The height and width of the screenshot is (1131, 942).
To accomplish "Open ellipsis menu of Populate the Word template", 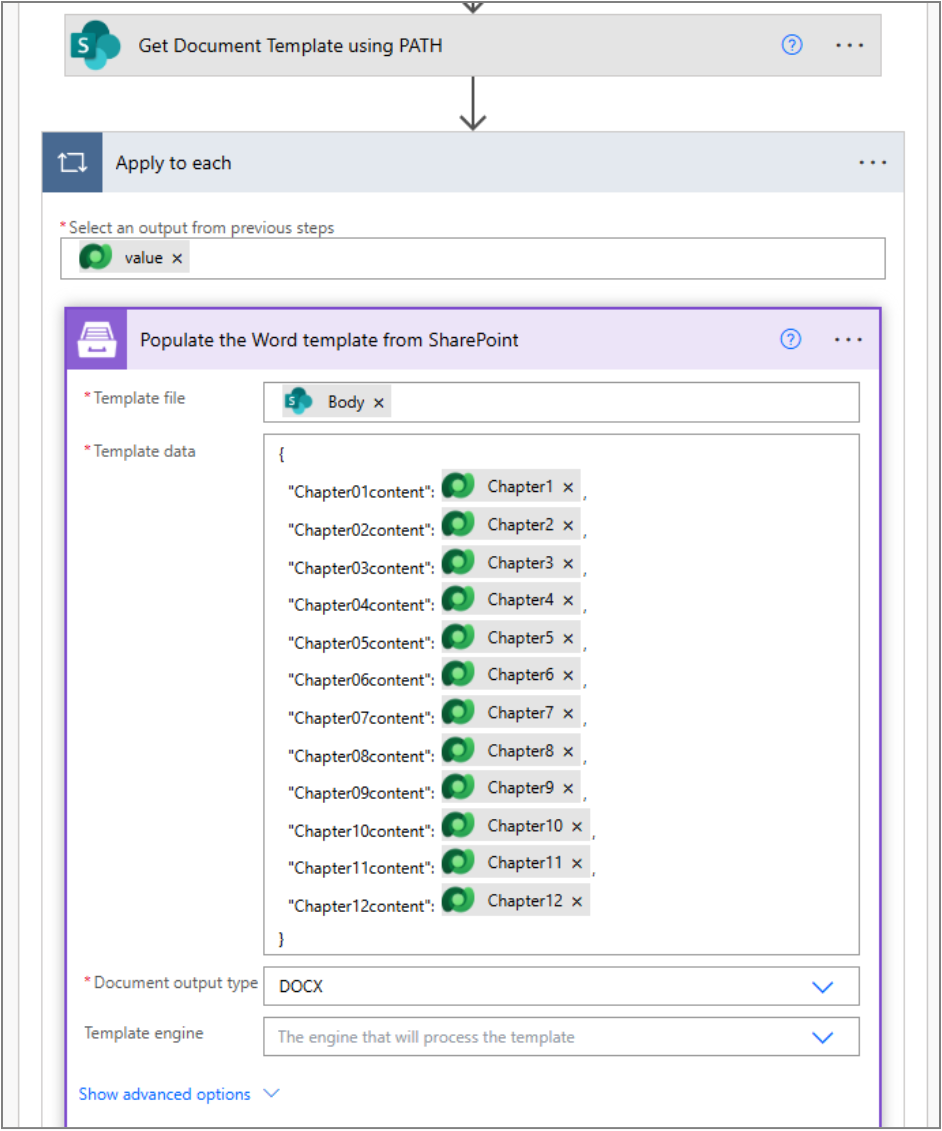I will [x=848, y=340].
